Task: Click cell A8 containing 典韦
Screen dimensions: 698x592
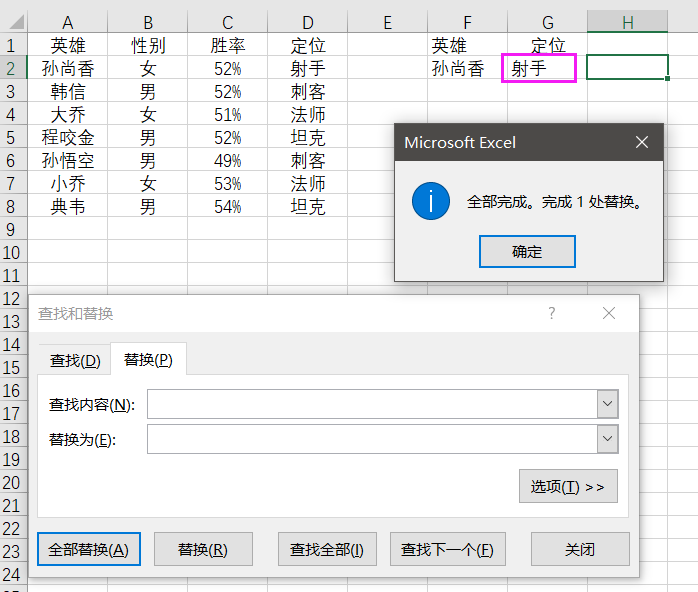Action: [67, 207]
